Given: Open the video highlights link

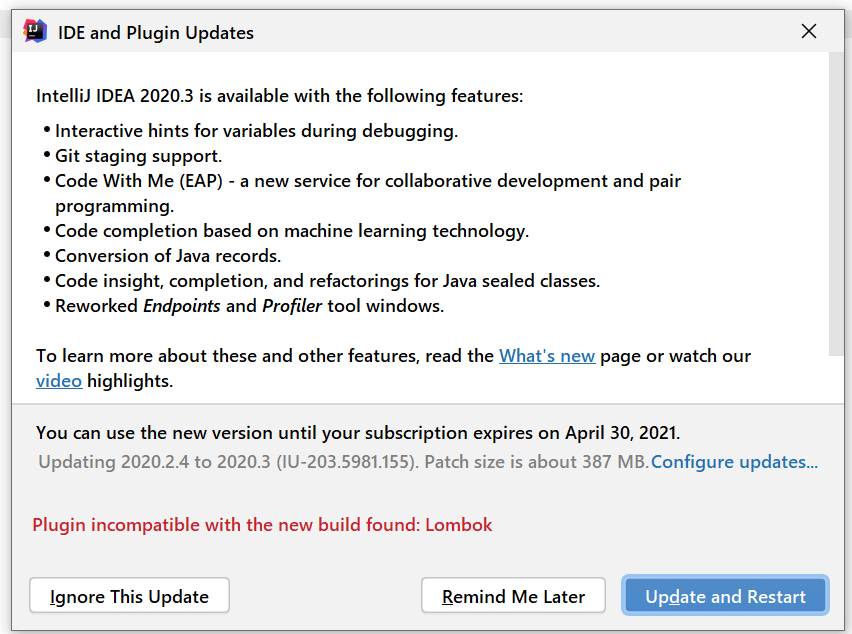Looking at the screenshot, I should (x=58, y=381).
